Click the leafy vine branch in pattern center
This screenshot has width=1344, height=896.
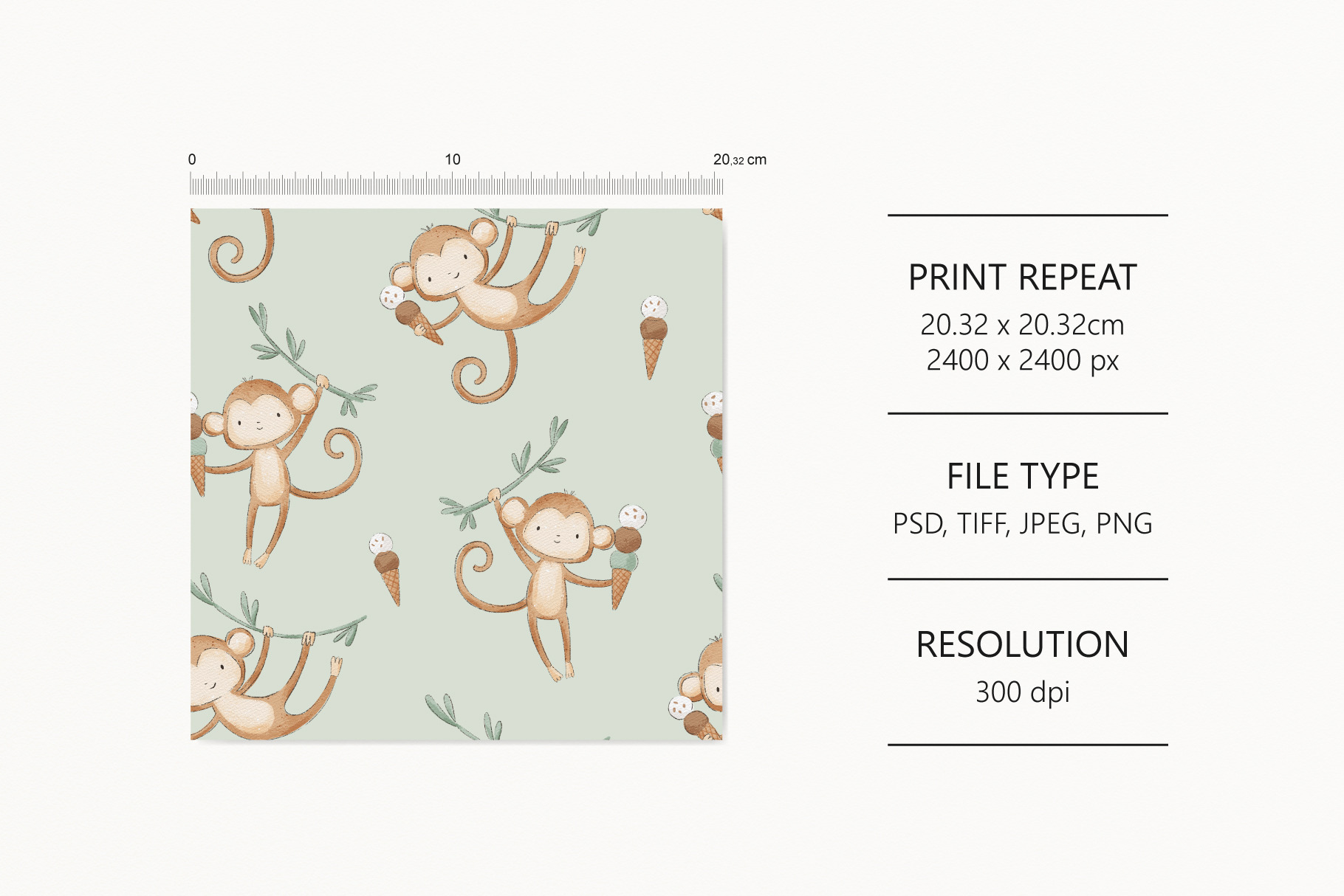point(508,474)
